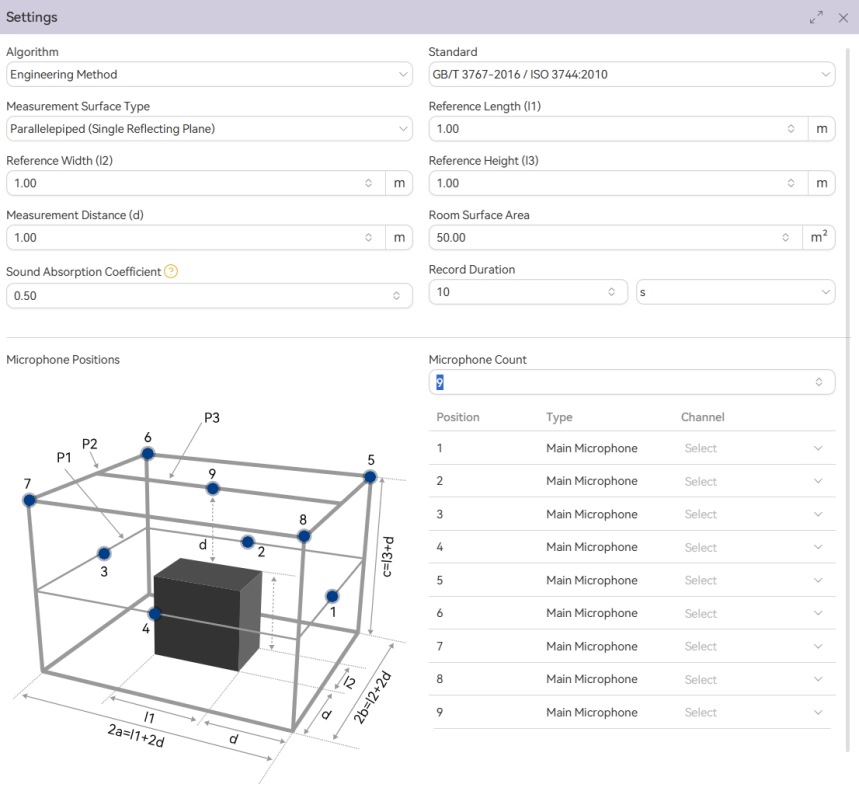This screenshot has height=788, width=859.
Task: Expand the Measurement Surface Type dropdown
Action: pyautogui.click(x=208, y=129)
